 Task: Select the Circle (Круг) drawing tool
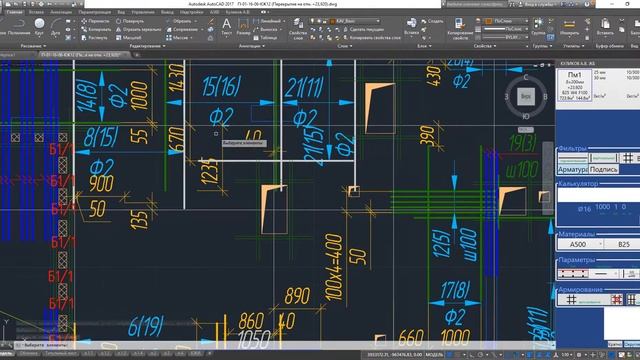tap(39, 27)
